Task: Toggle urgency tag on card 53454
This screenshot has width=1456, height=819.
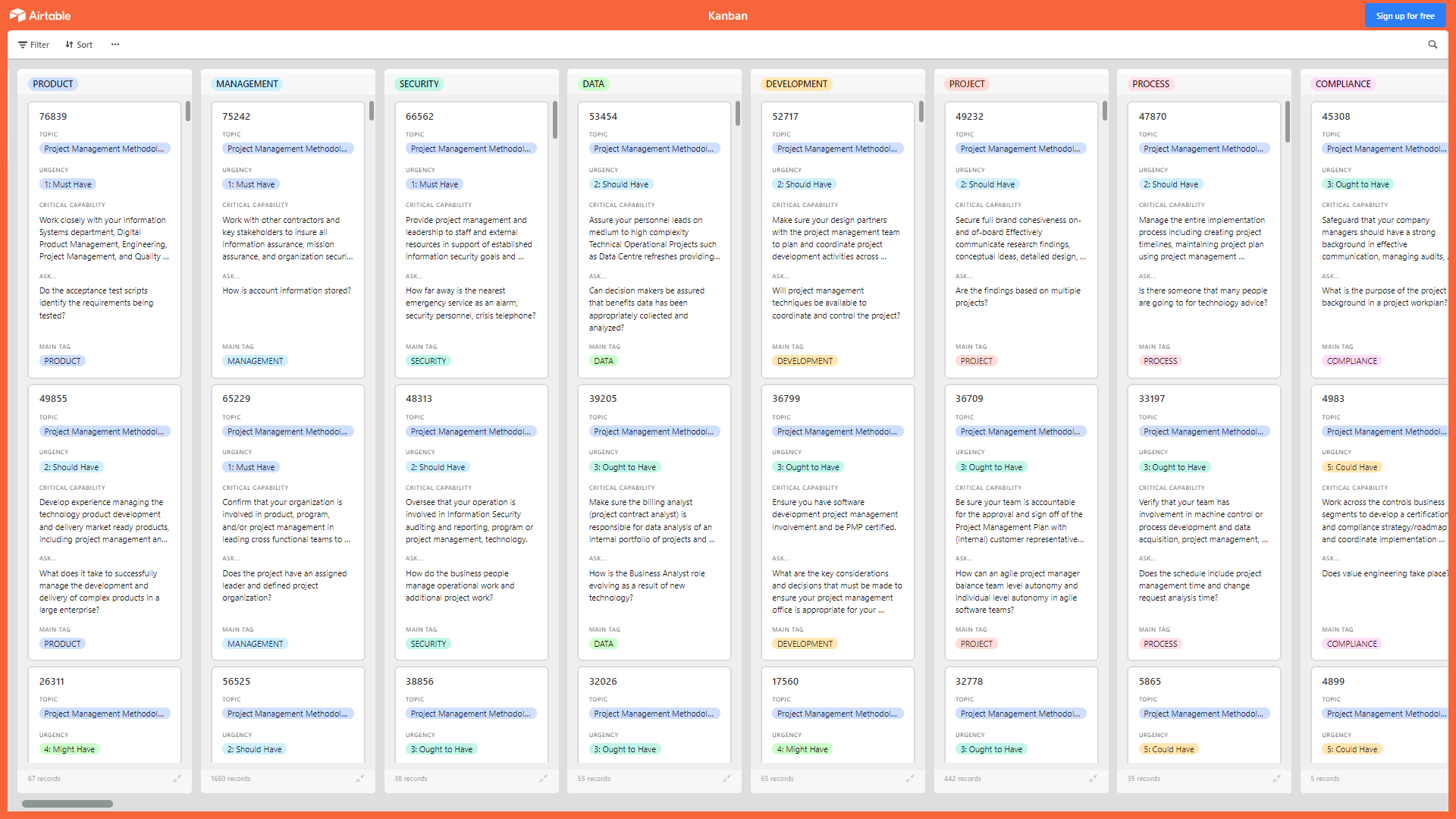Action: pyautogui.click(x=622, y=184)
